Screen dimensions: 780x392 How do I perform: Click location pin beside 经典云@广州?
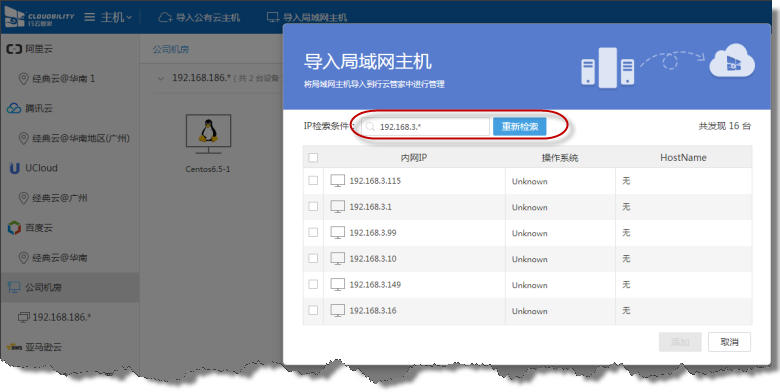23,198
